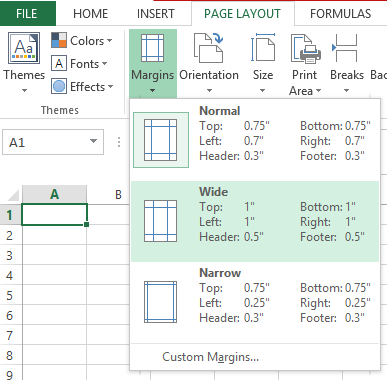Click the Fonts theme icon
The image size is (387, 380).
[x=59, y=63]
